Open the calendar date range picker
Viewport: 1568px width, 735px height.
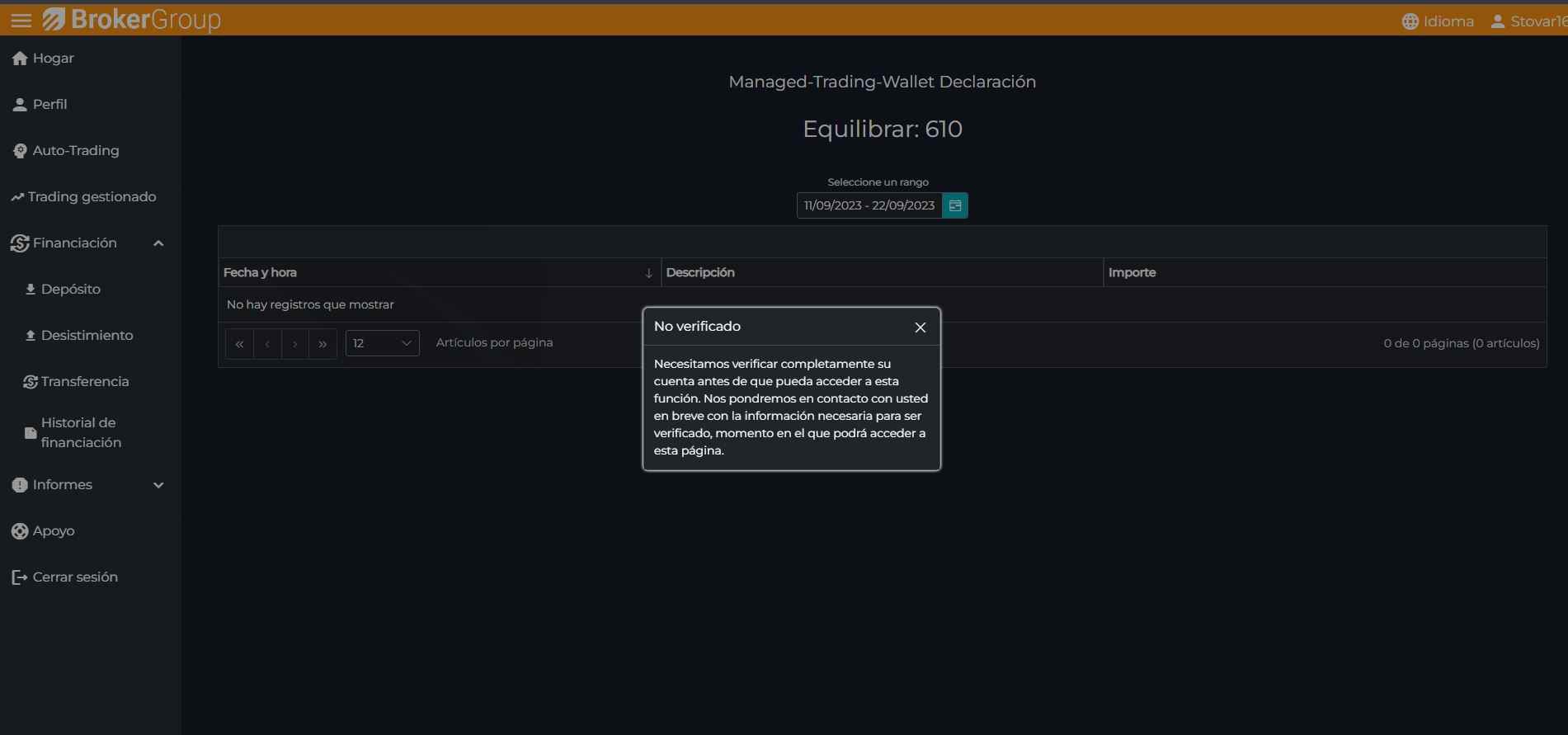[955, 205]
